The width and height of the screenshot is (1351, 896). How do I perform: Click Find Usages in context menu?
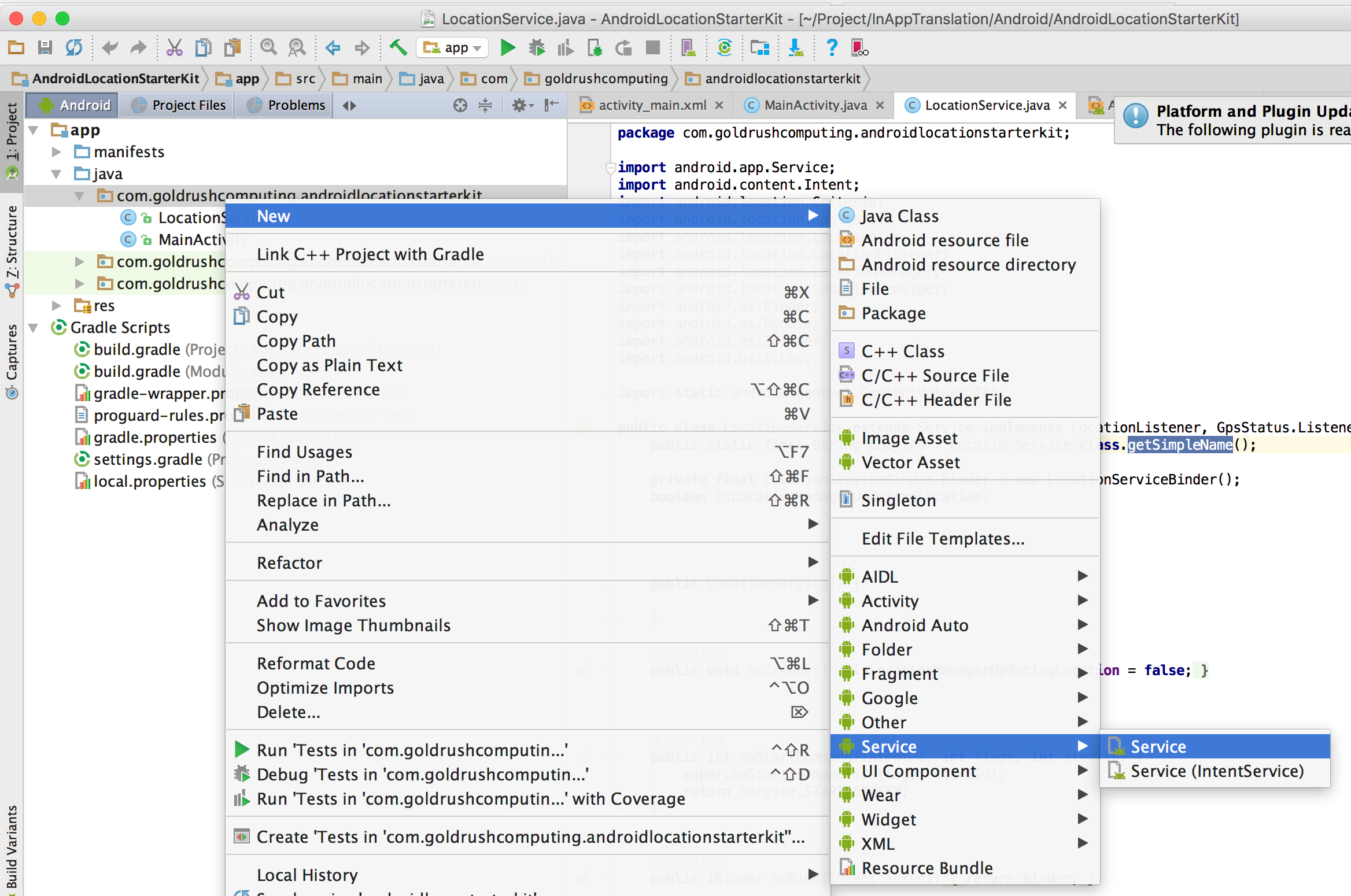(x=527, y=452)
